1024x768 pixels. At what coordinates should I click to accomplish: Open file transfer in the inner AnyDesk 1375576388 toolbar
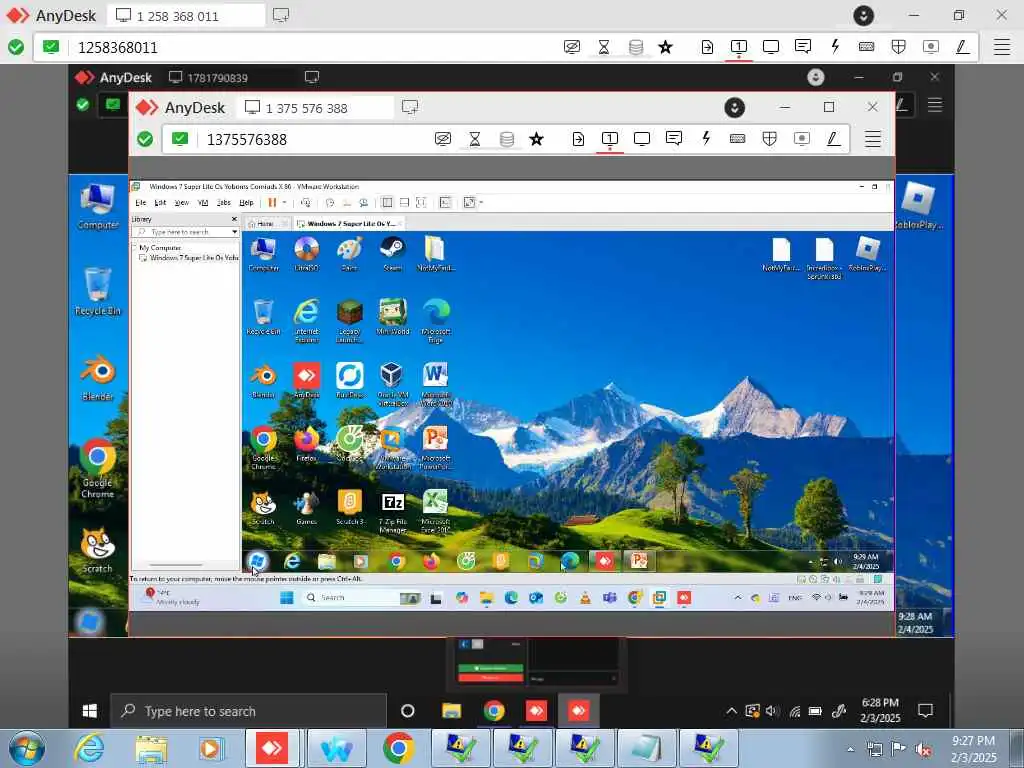[x=578, y=139]
